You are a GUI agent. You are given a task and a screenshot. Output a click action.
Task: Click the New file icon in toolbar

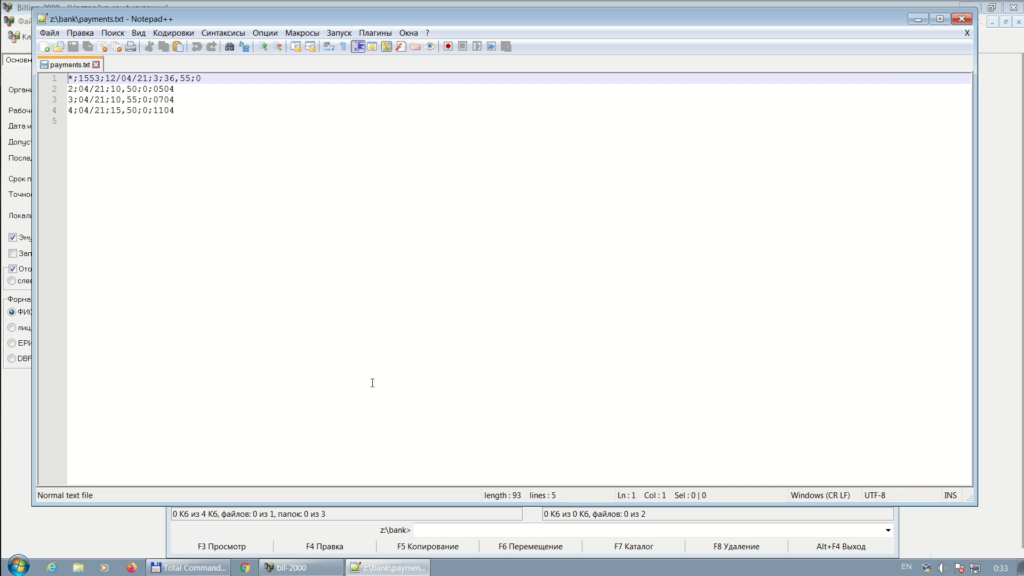click(45, 47)
